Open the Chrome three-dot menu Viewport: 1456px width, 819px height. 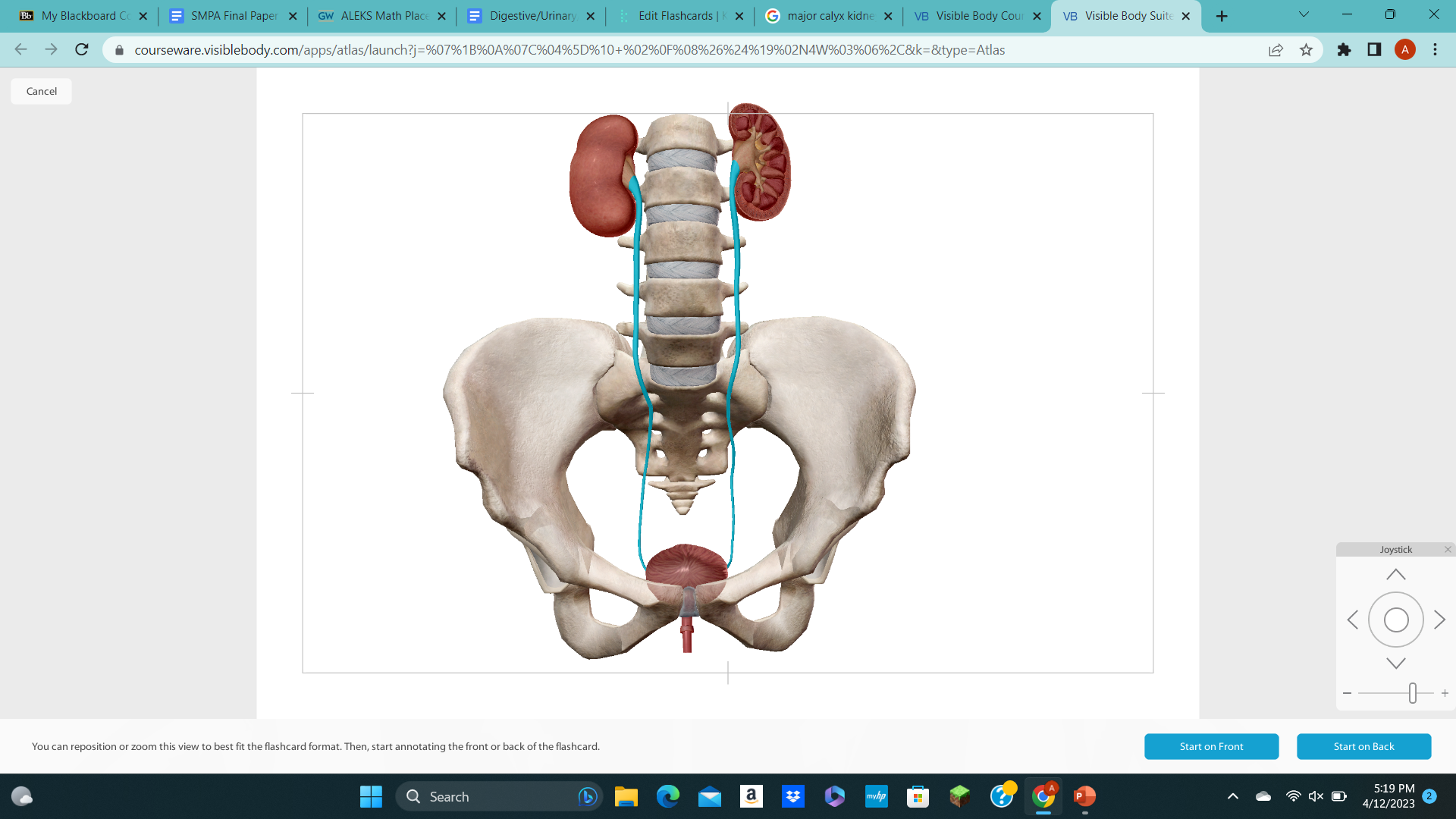pyautogui.click(x=1435, y=50)
